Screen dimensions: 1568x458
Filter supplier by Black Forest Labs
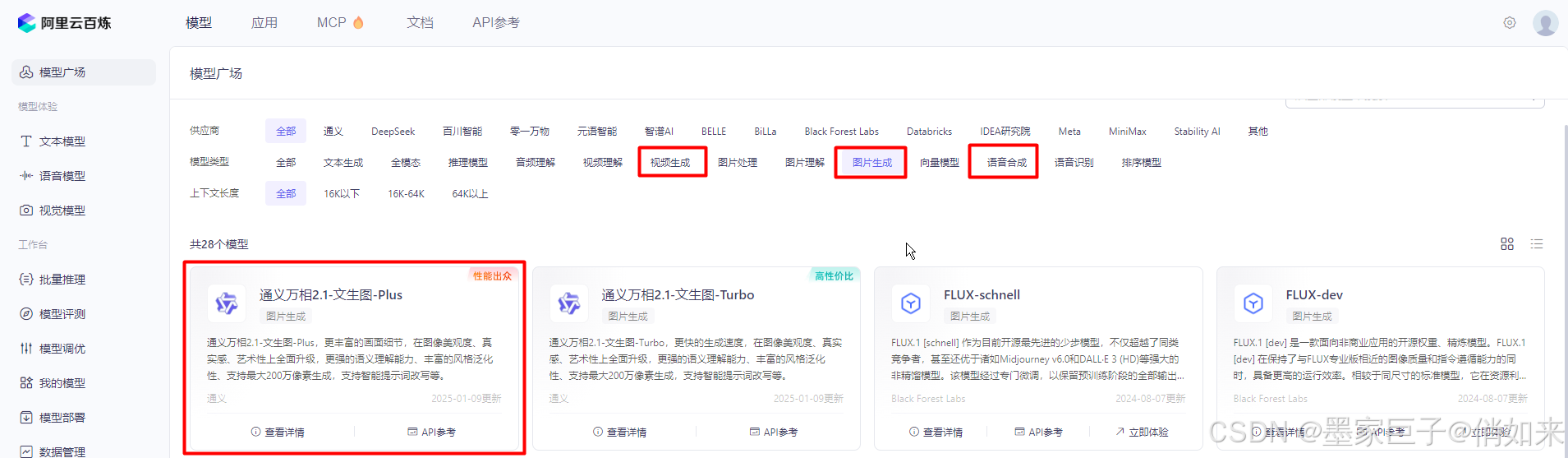[842, 132]
